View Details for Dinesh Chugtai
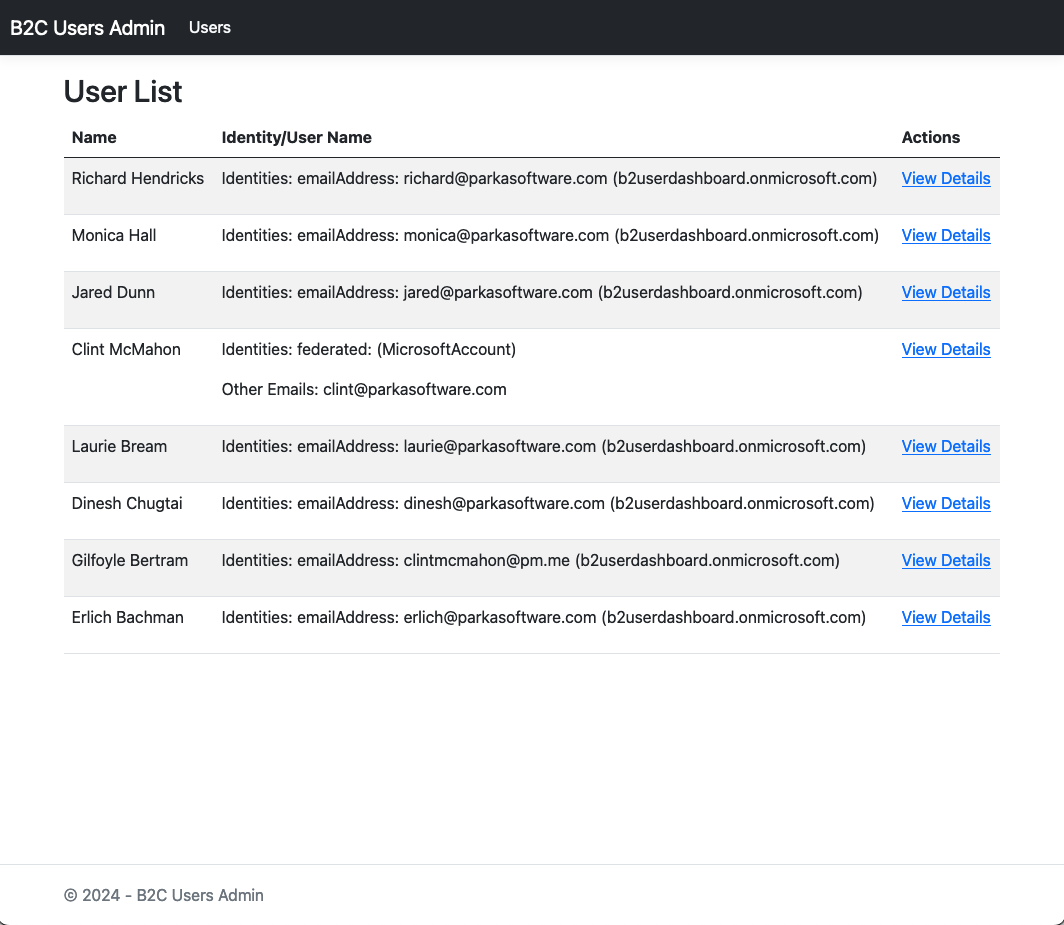Viewport: 1064px width, 925px height. (946, 504)
